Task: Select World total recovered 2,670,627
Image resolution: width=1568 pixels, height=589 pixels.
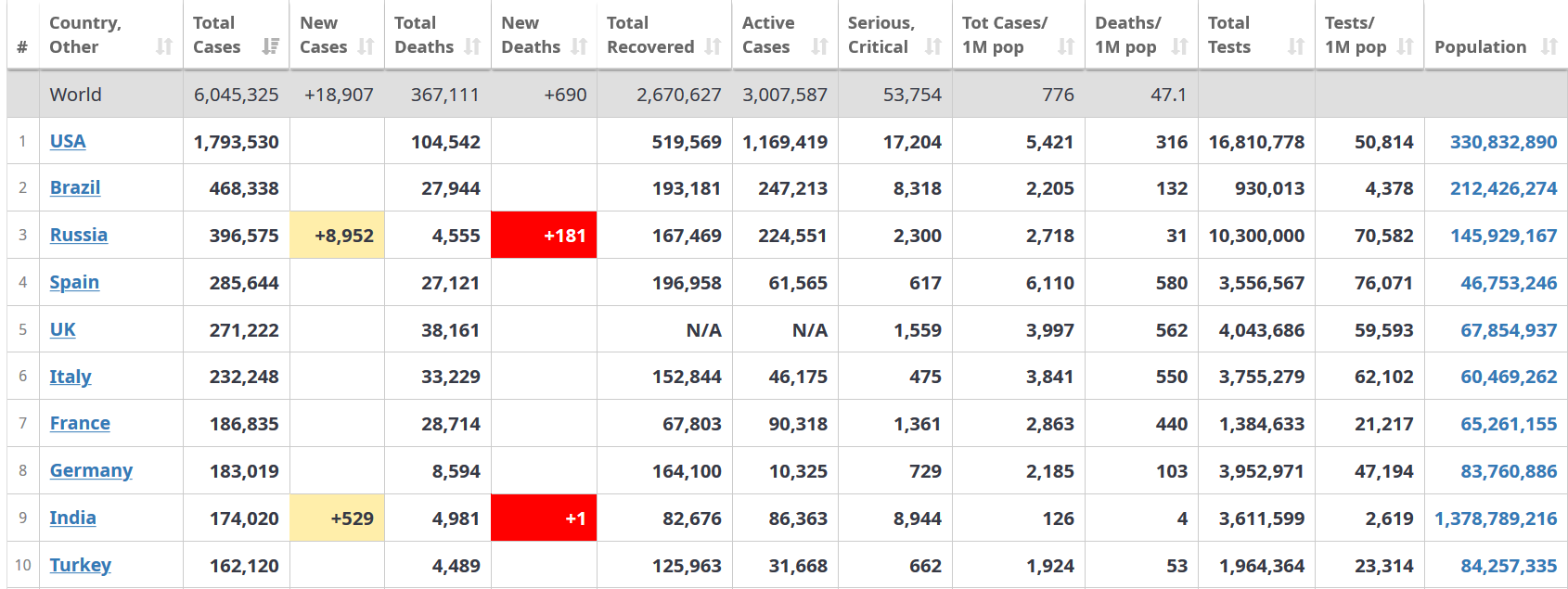Action: click(678, 95)
